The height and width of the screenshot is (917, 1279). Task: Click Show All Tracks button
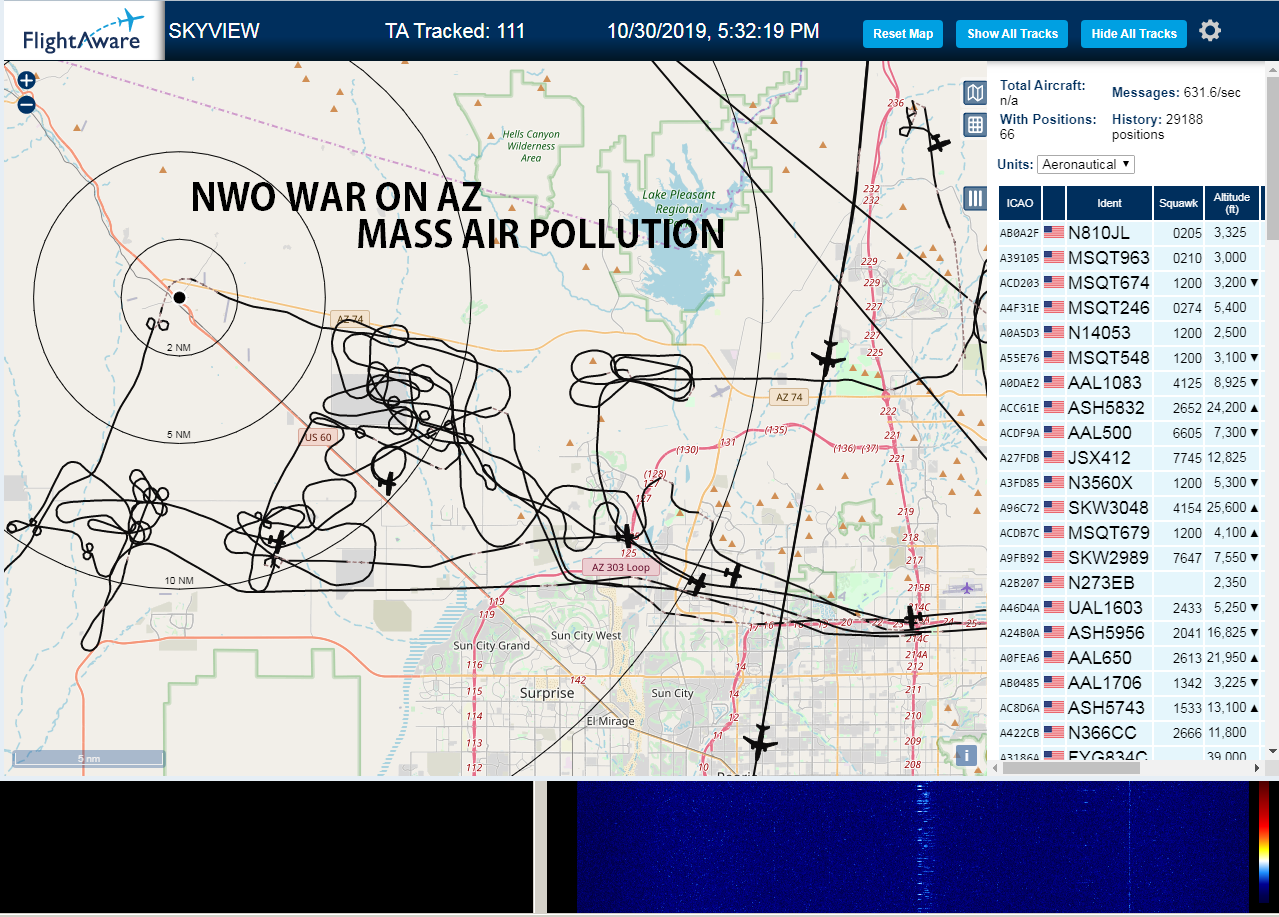click(1012, 34)
